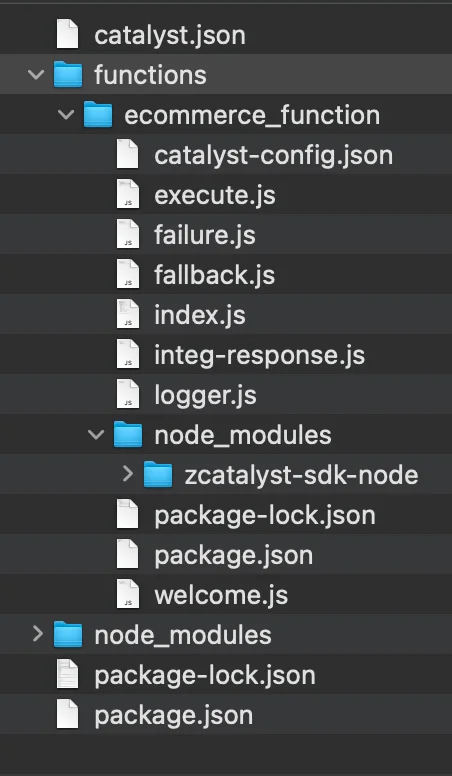Collapse the ecommerce_function folder chevron
The height and width of the screenshot is (776, 452).
click(66, 115)
